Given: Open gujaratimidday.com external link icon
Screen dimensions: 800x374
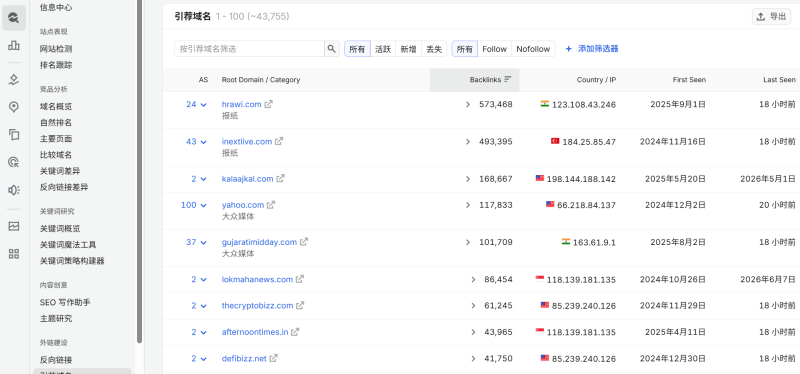Looking at the screenshot, I should (304, 242).
